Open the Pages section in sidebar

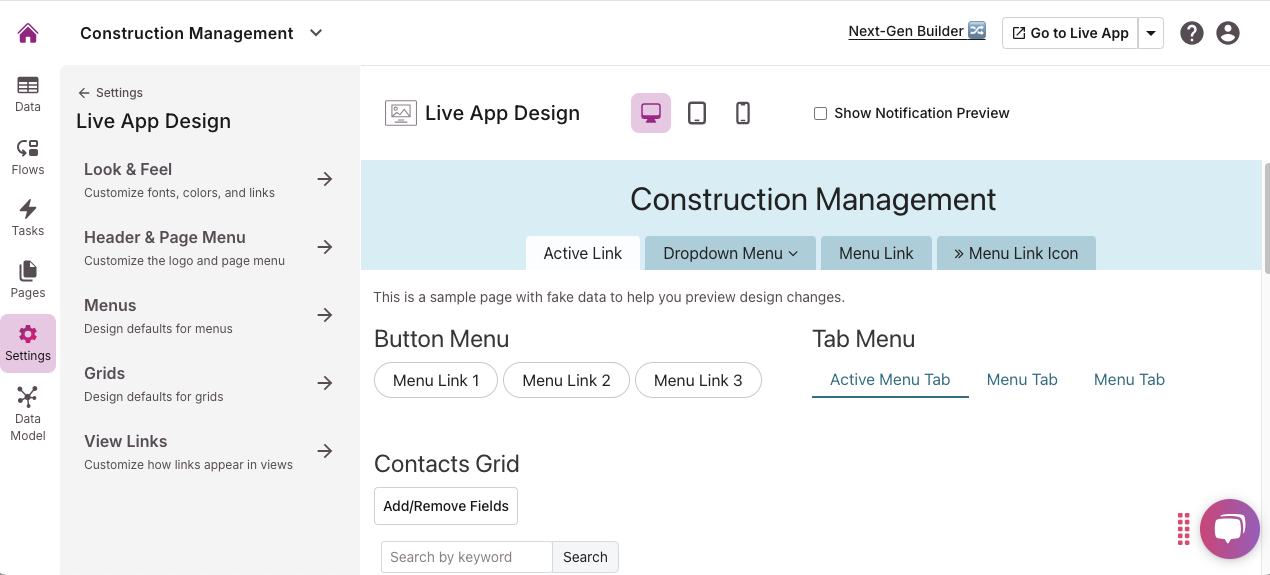[x=28, y=280]
